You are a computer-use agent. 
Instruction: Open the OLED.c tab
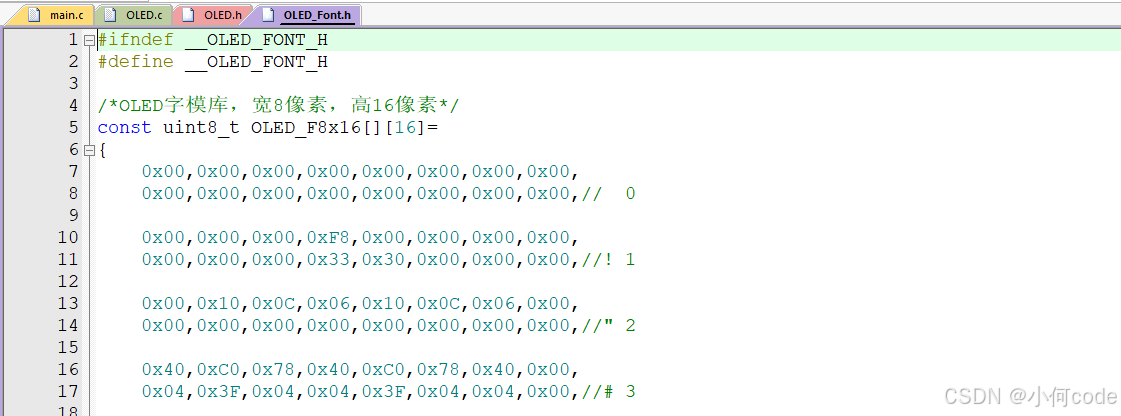134,14
